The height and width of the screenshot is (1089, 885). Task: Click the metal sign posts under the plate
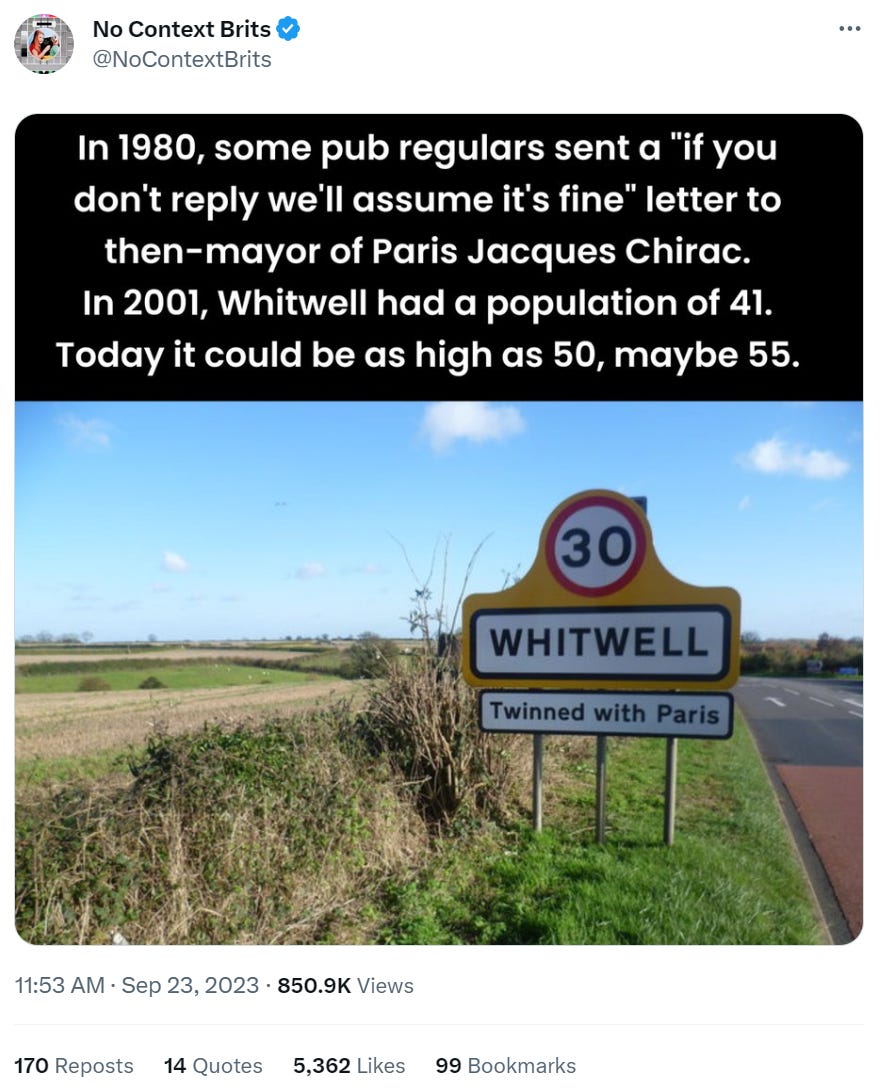point(603,790)
